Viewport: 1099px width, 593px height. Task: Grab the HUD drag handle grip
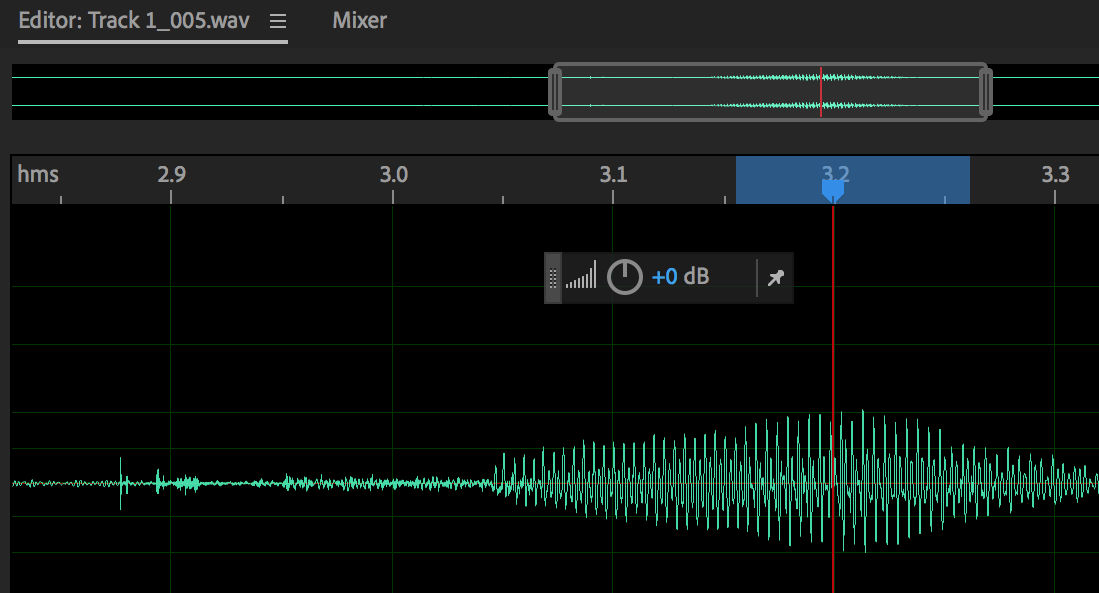pos(552,278)
